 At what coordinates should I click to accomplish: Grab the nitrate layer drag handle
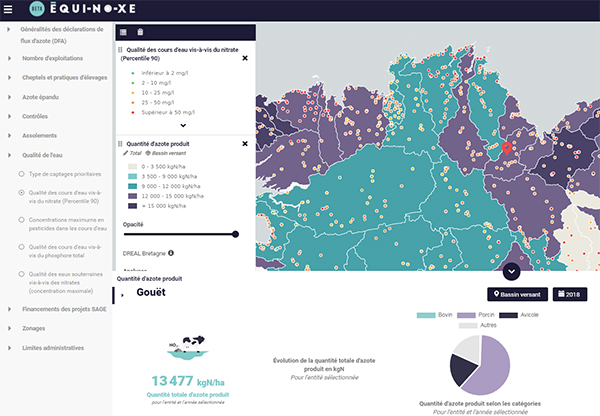(121, 48)
